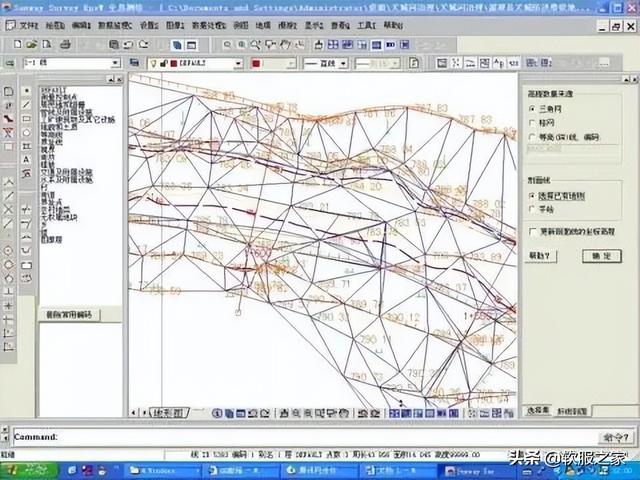Collapse the right panel using its arrow button
Viewport: 640px width, 480px height.
(626, 79)
